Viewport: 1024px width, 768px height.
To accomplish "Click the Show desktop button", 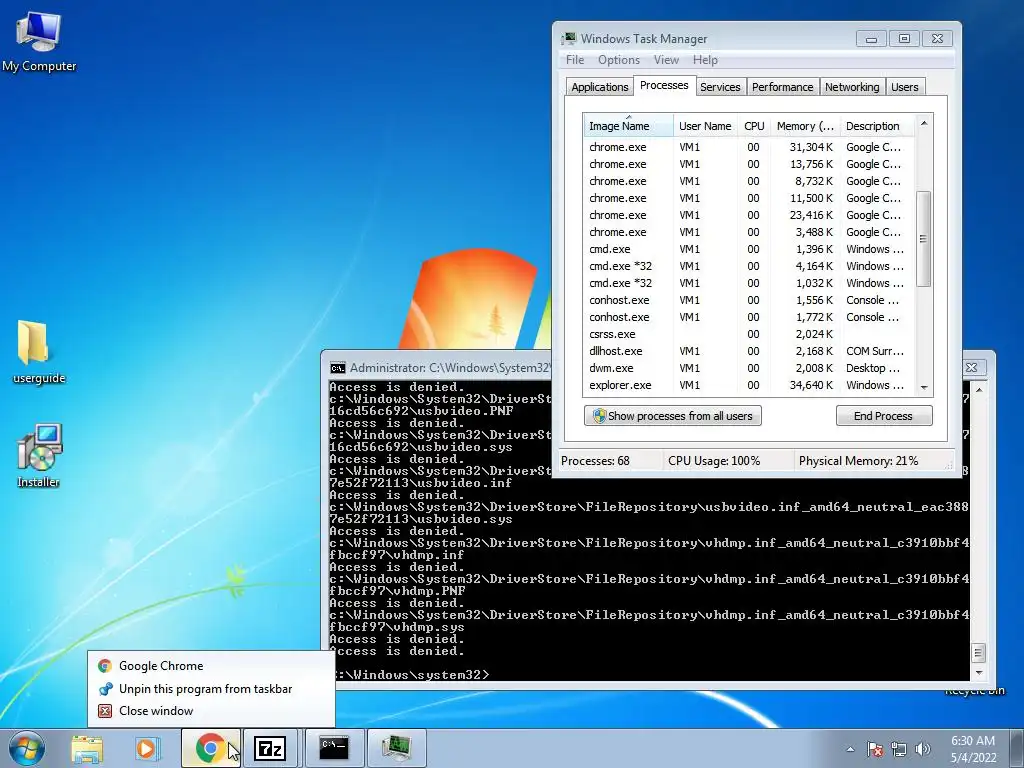I will (1018, 748).
